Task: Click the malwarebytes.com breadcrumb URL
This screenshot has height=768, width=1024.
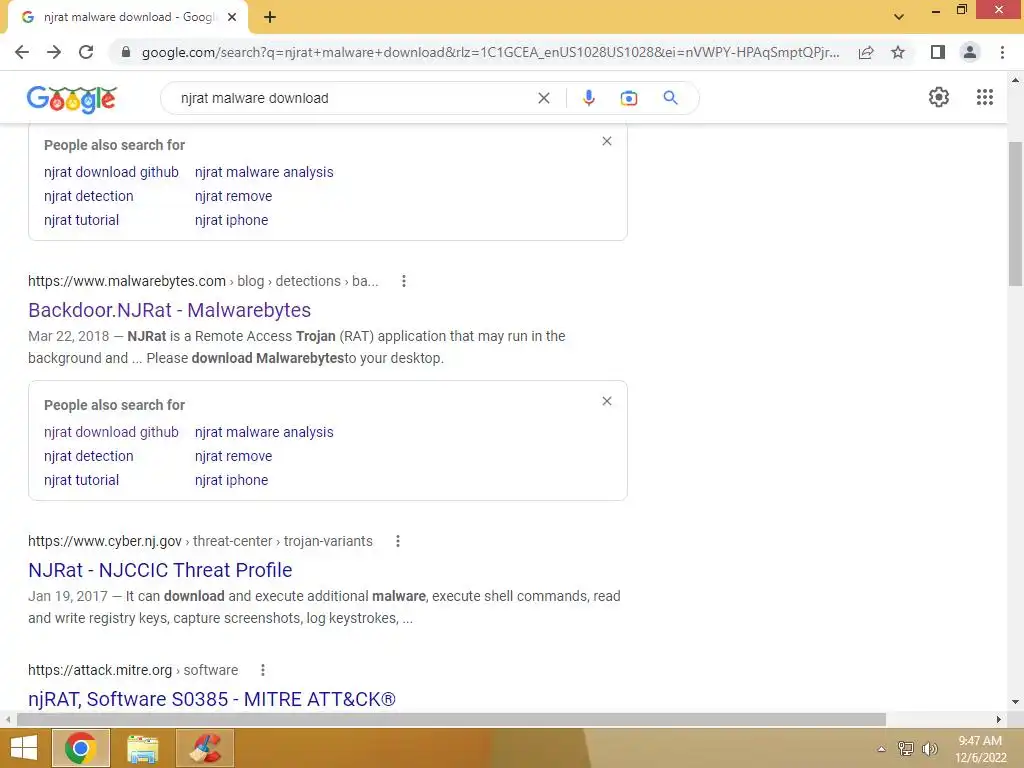Action: [203, 281]
